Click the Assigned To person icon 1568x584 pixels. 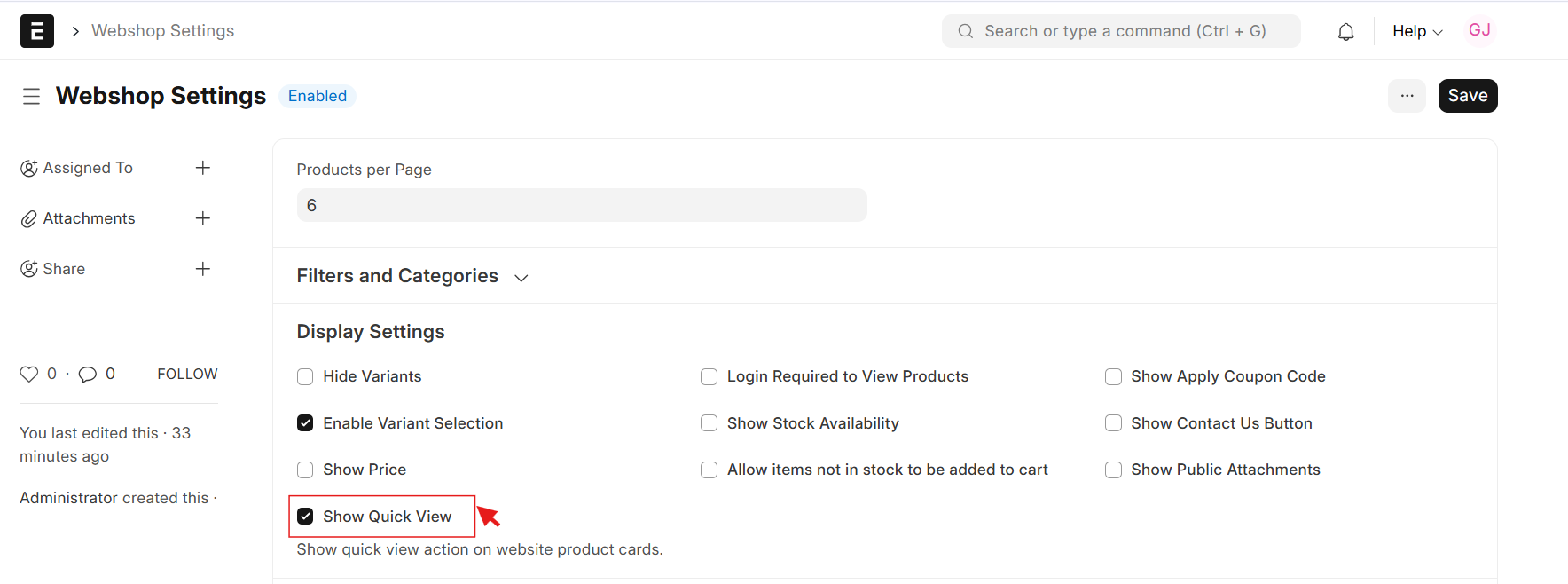point(29,168)
